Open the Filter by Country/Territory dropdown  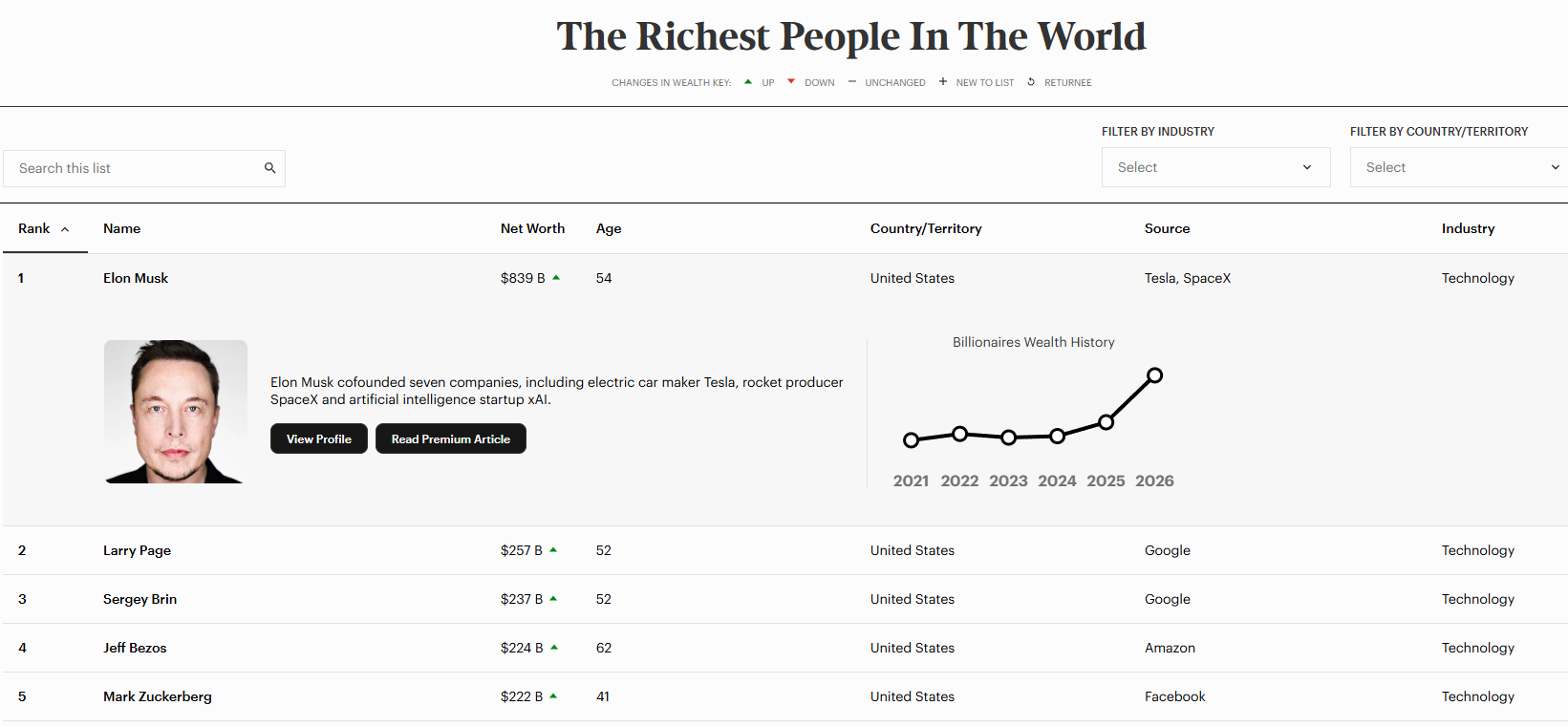1459,167
